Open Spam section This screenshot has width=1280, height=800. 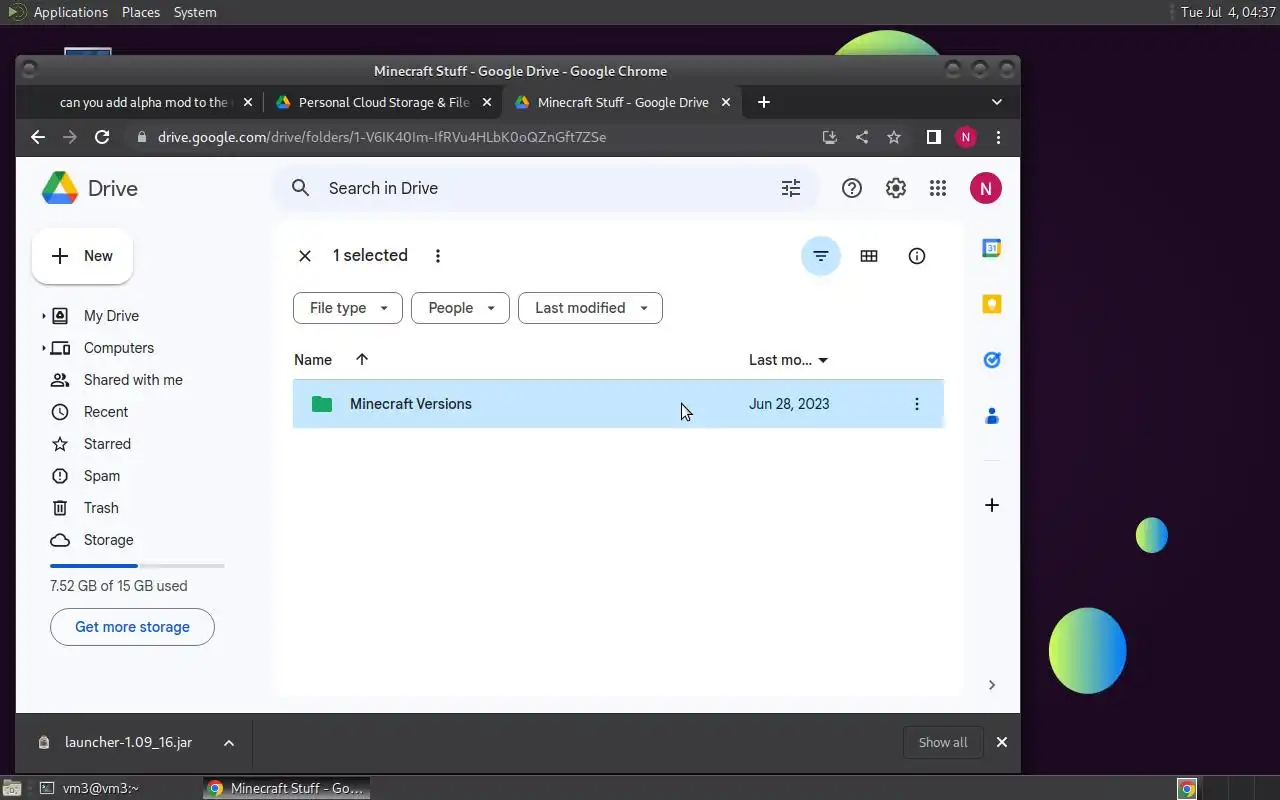point(102,476)
